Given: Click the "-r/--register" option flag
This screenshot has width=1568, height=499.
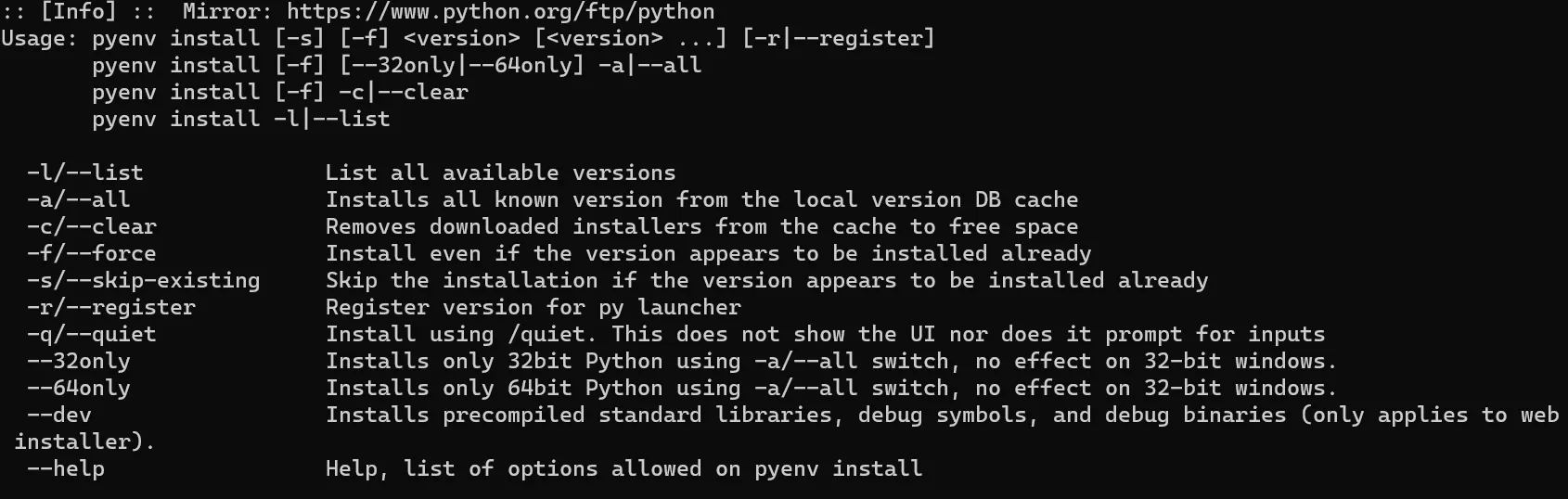Looking at the screenshot, I should tap(110, 307).
